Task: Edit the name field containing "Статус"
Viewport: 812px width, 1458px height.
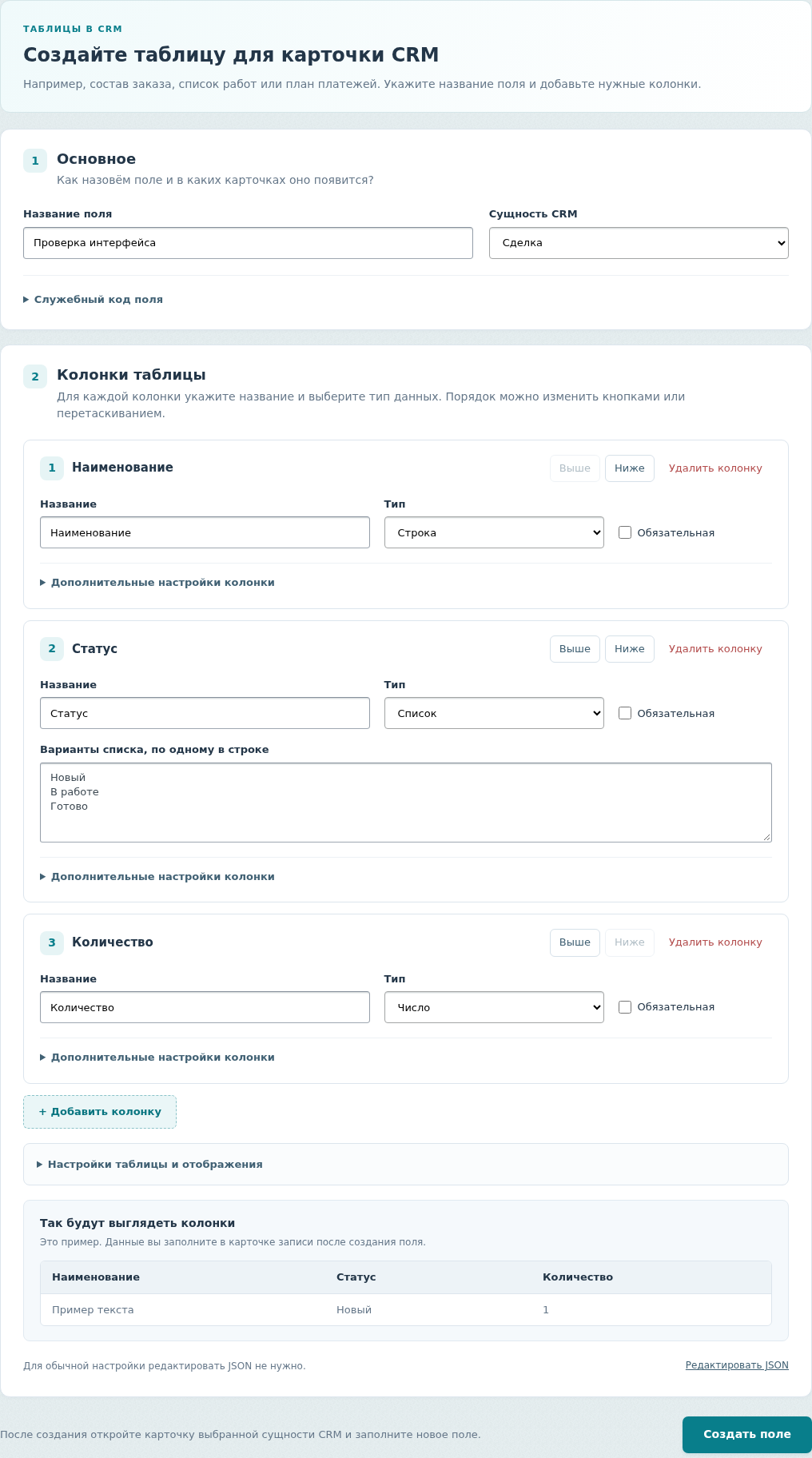Action: coord(205,713)
